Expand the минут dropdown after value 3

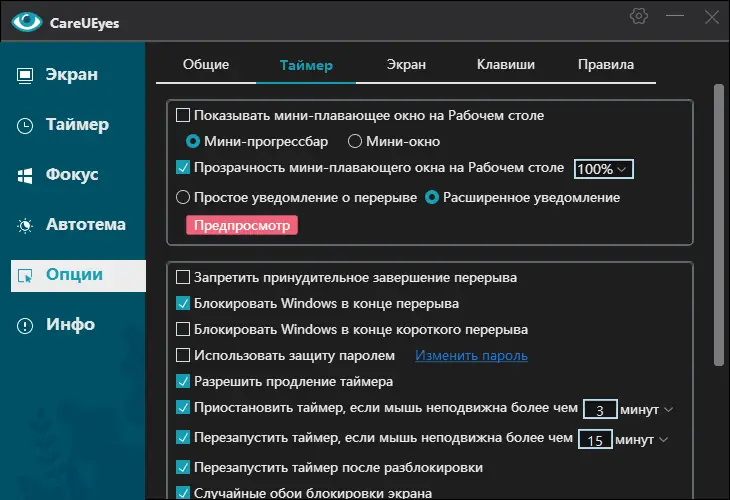[669, 410]
